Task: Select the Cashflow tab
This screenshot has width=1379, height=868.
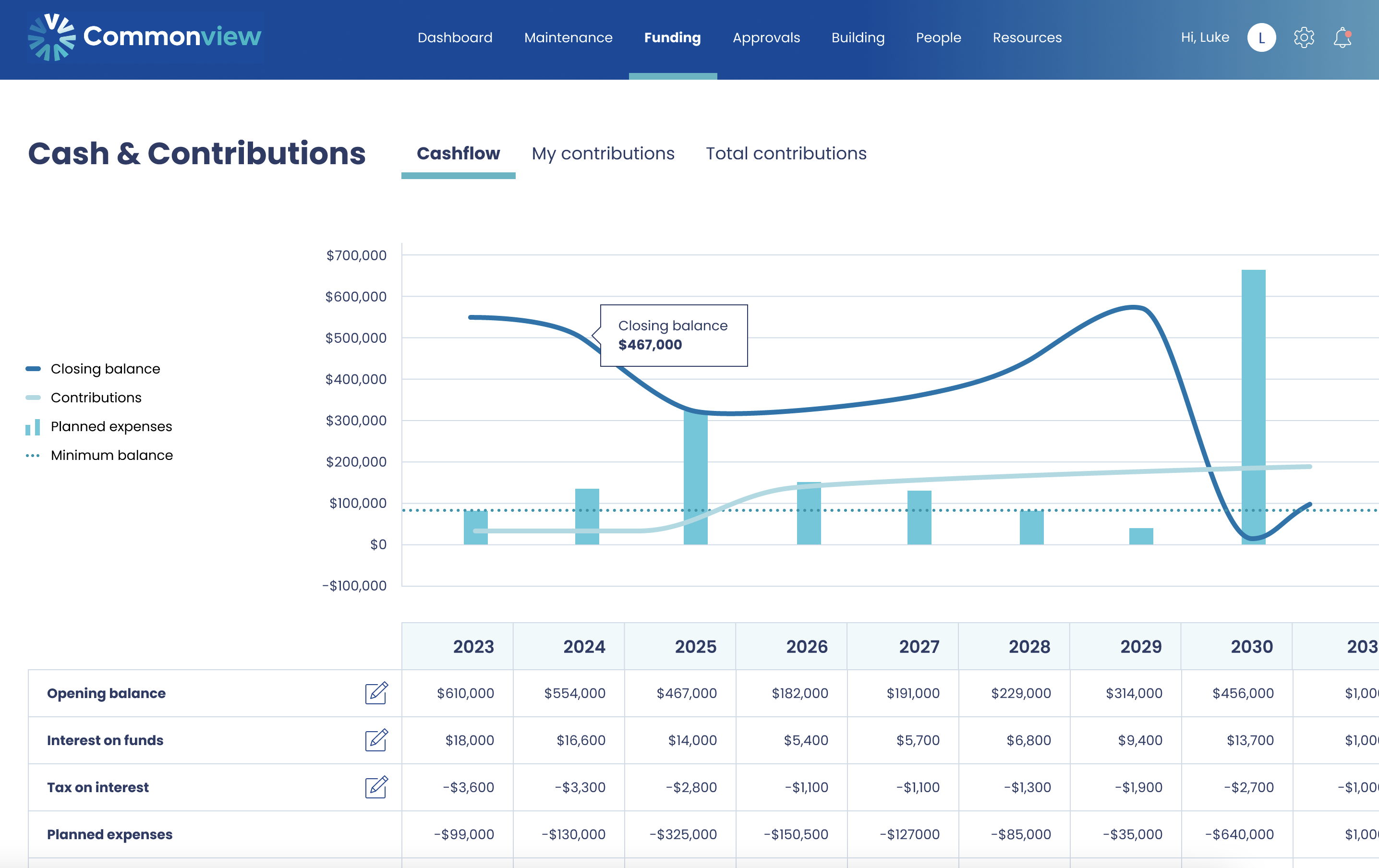Action: 458,154
